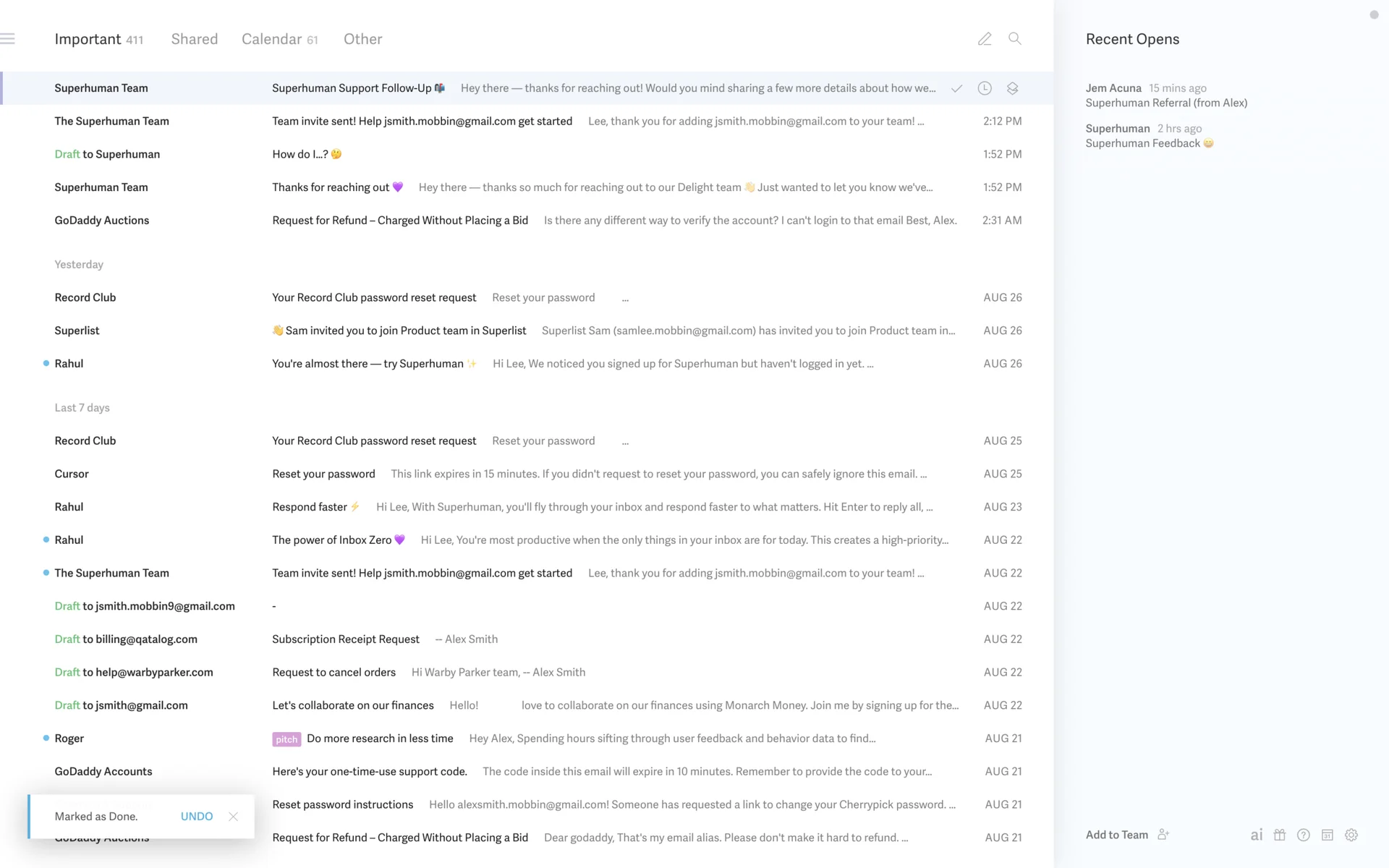Viewport: 1389px width, 868px height.
Task: Click UNDO in the Marked as Done toast
Action: pos(196,816)
